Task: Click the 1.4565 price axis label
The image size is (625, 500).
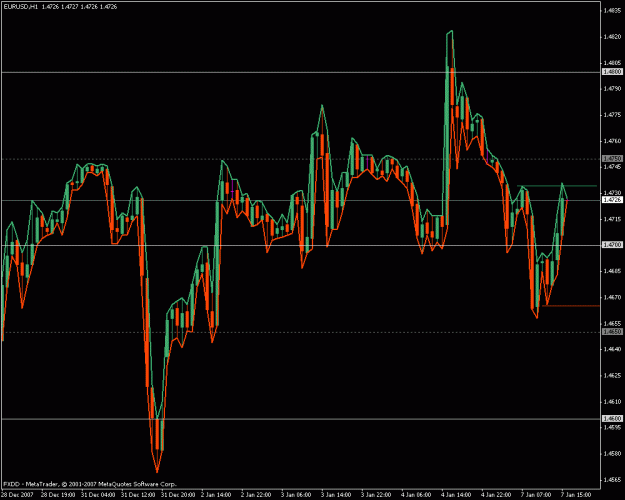Action: [612, 480]
